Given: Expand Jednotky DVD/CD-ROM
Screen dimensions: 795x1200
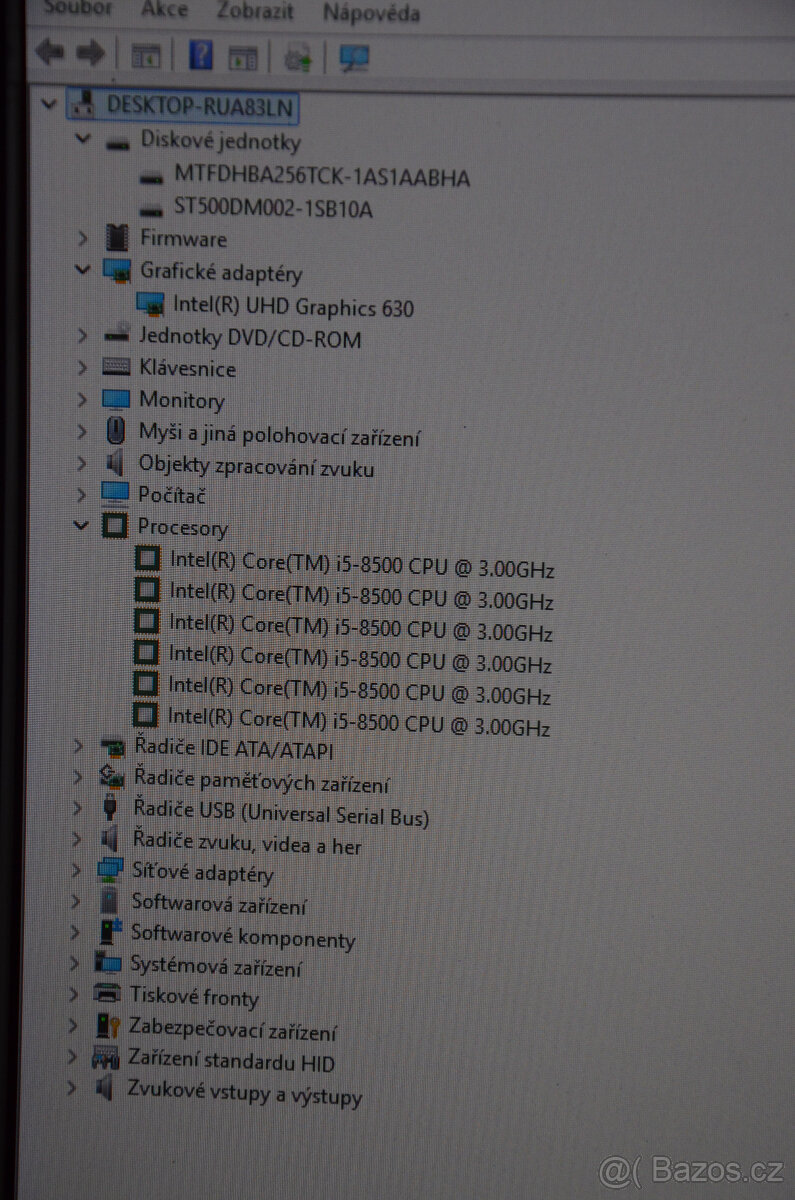Looking at the screenshot, I should [82, 336].
